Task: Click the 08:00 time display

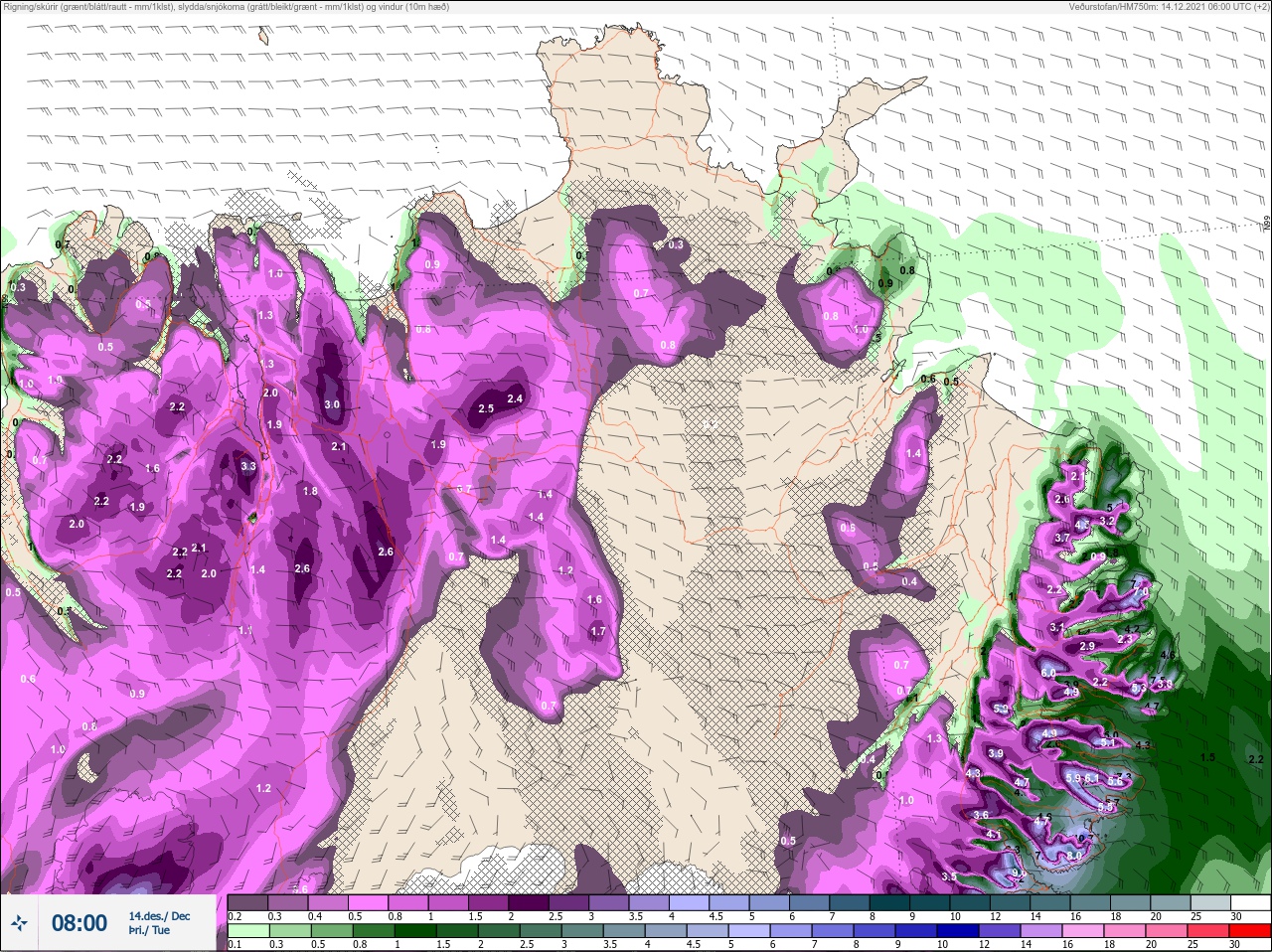Action: (79, 923)
